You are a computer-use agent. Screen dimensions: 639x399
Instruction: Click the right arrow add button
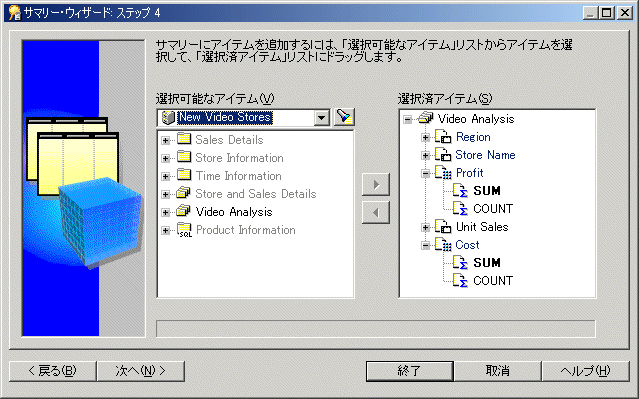pyautogui.click(x=376, y=185)
